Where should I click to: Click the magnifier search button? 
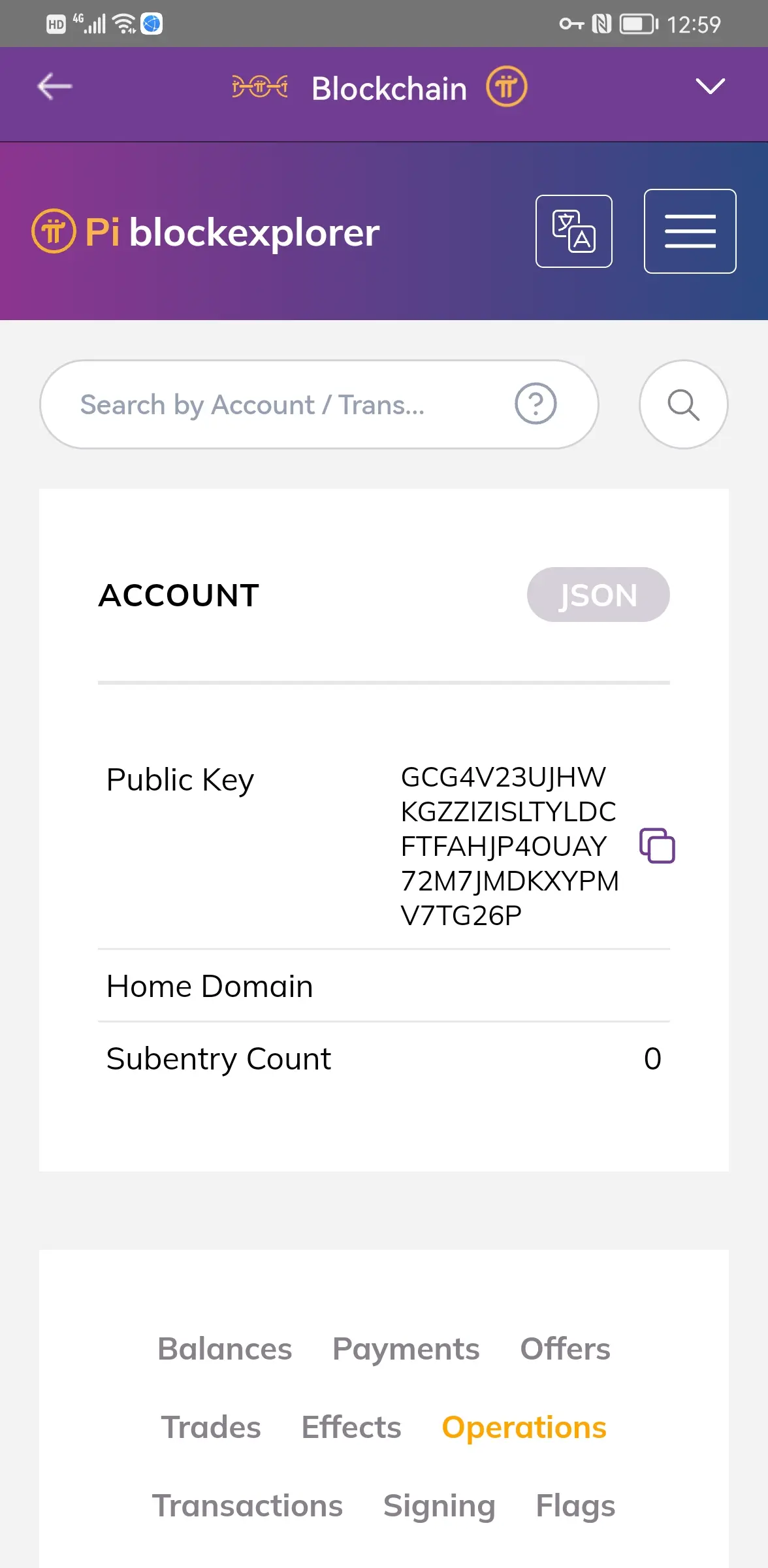pyautogui.click(x=684, y=404)
